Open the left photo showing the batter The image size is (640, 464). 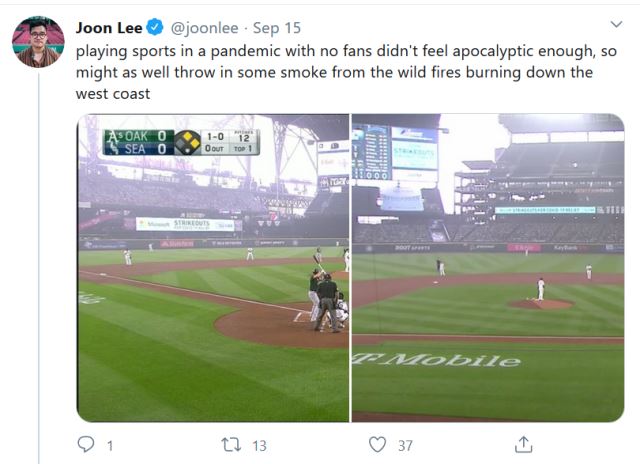(x=213, y=268)
